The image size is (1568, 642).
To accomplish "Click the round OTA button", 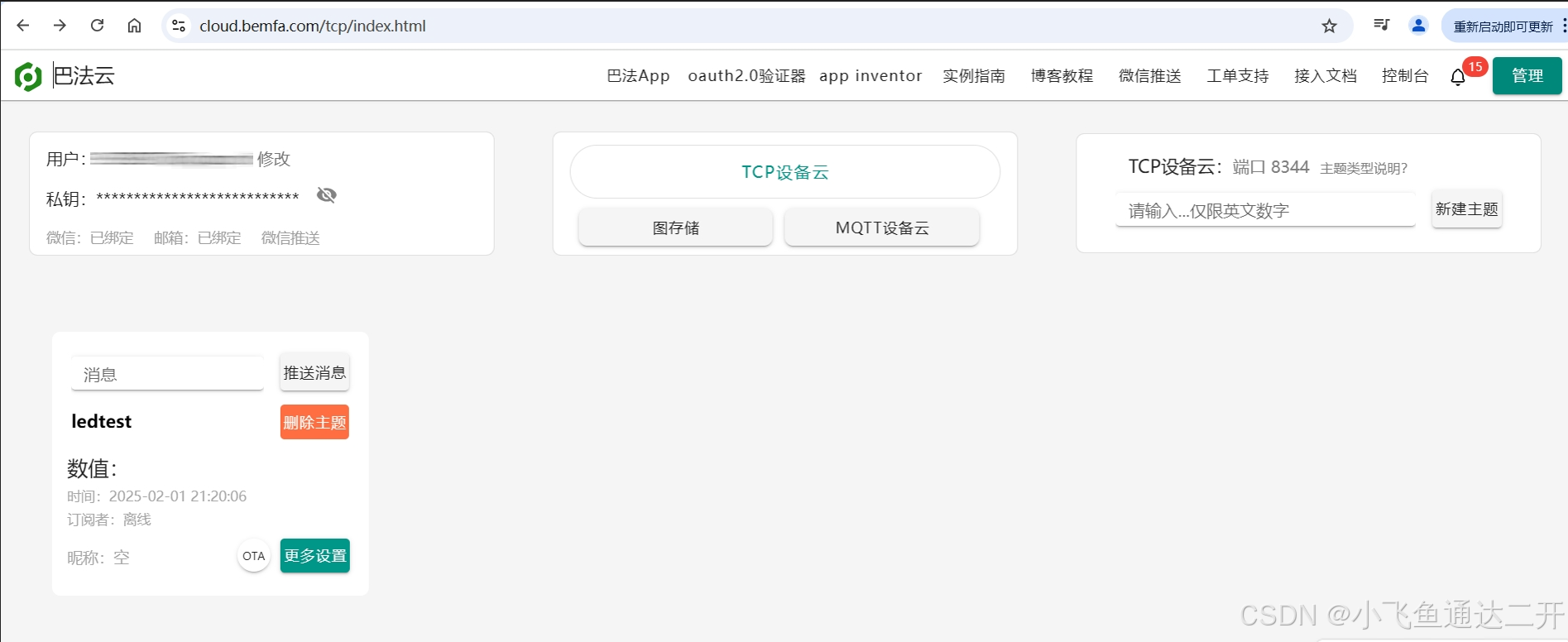I will click(x=254, y=556).
